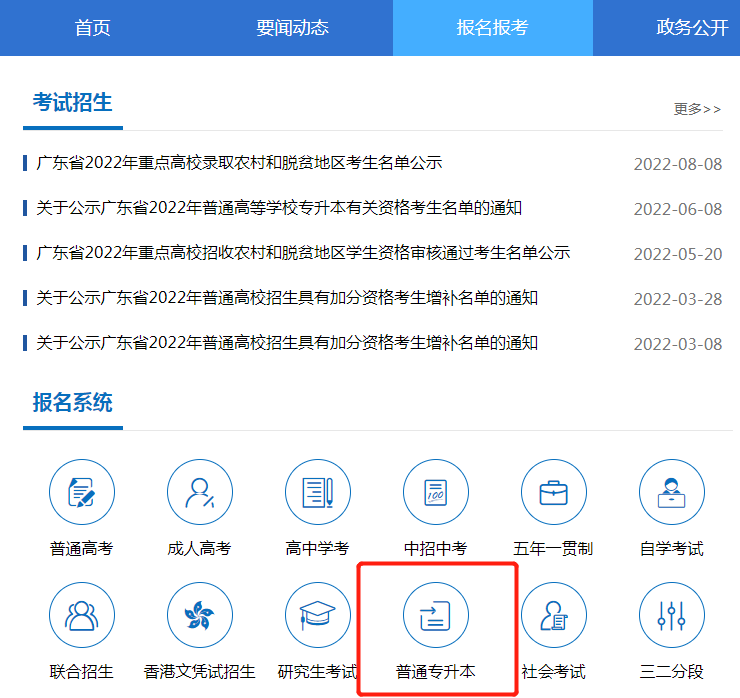Select the 报名报考 tab
The height and width of the screenshot is (698, 740).
click(x=493, y=28)
